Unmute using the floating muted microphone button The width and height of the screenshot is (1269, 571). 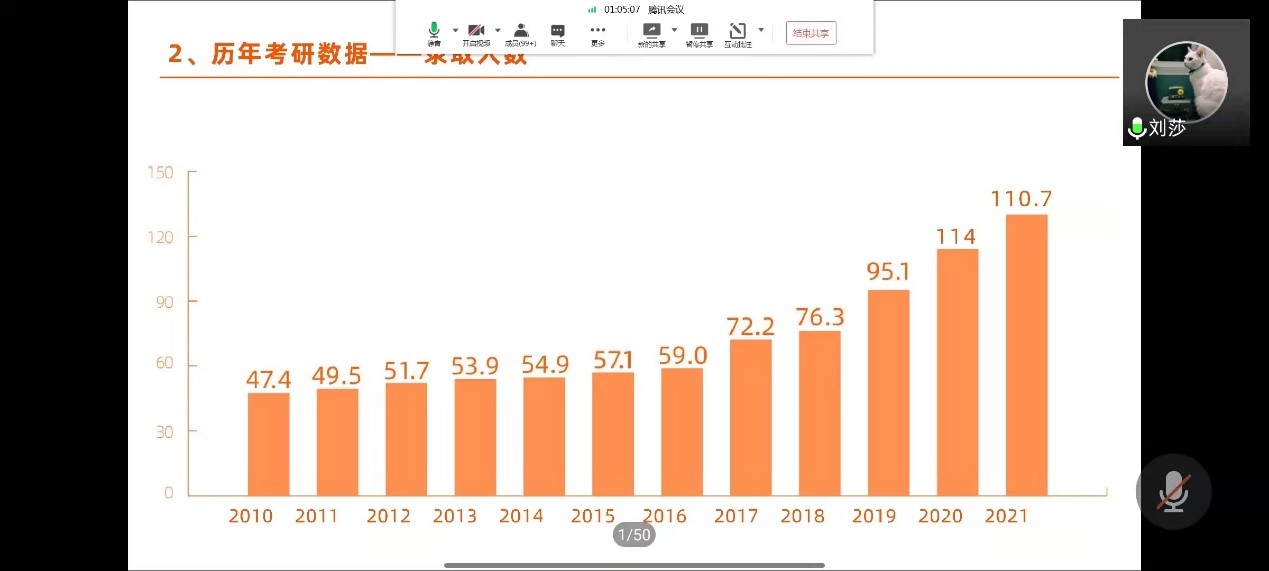tap(1173, 491)
